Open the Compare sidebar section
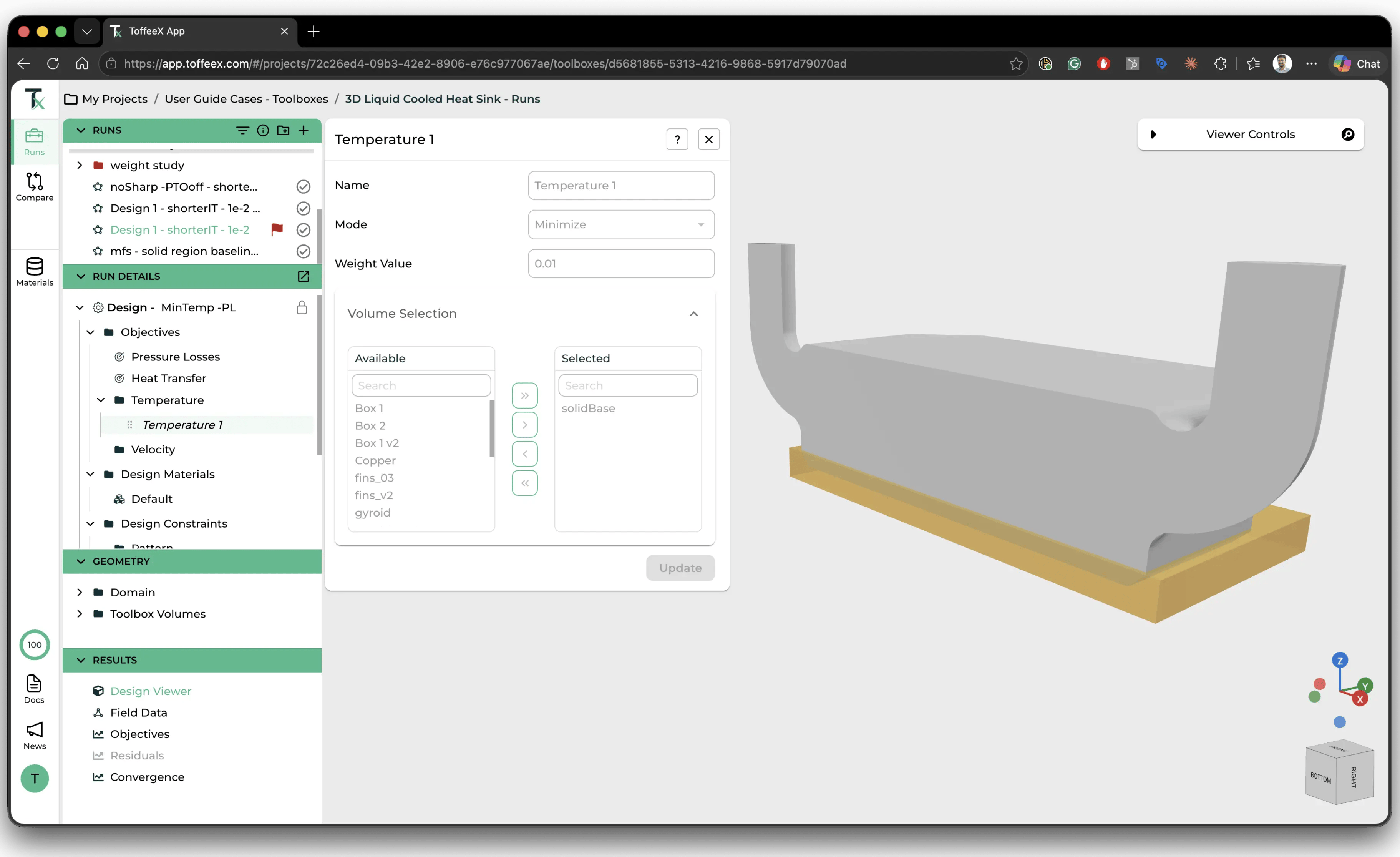Viewport: 1400px width, 857px height. tap(34, 187)
